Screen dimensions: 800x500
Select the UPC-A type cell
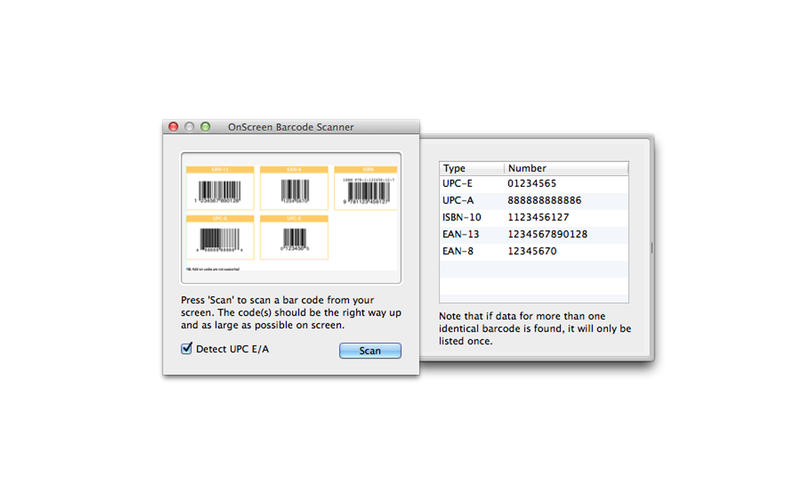pyautogui.click(x=458, y=201)
